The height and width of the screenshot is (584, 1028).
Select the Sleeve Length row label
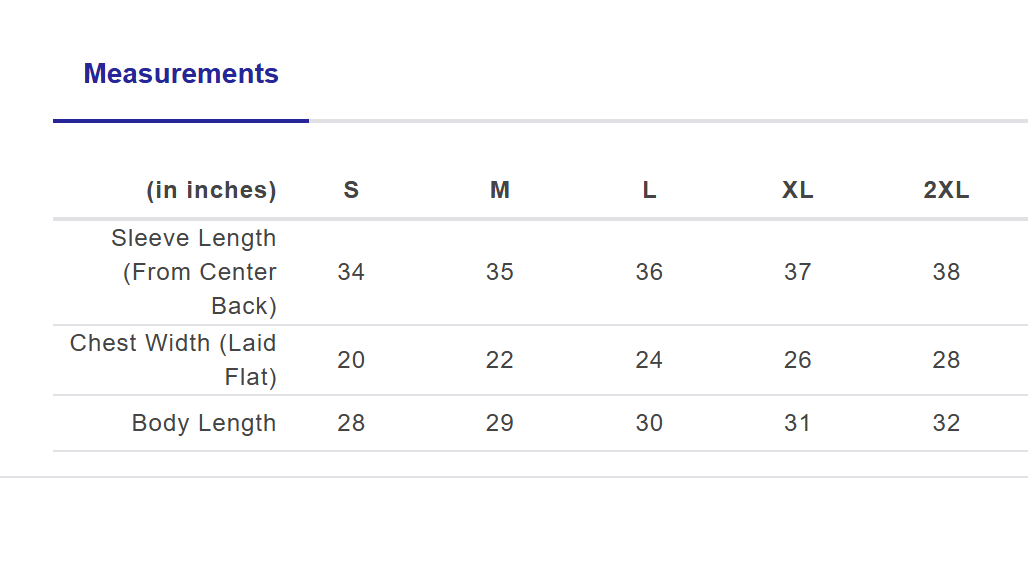click(x=194, y=272)
